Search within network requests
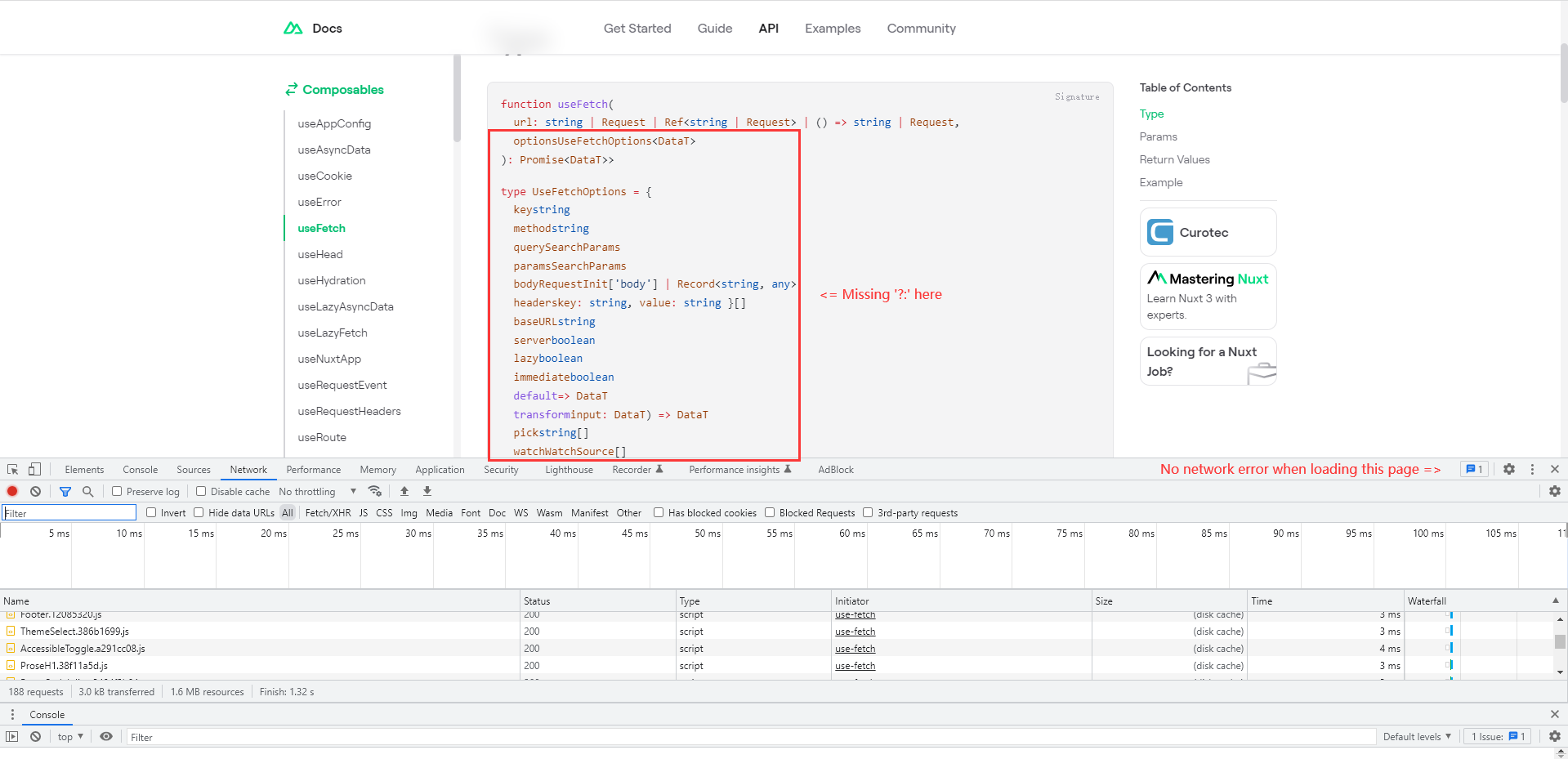Viewport: 1568px width, 759px height. click(87, 491)
